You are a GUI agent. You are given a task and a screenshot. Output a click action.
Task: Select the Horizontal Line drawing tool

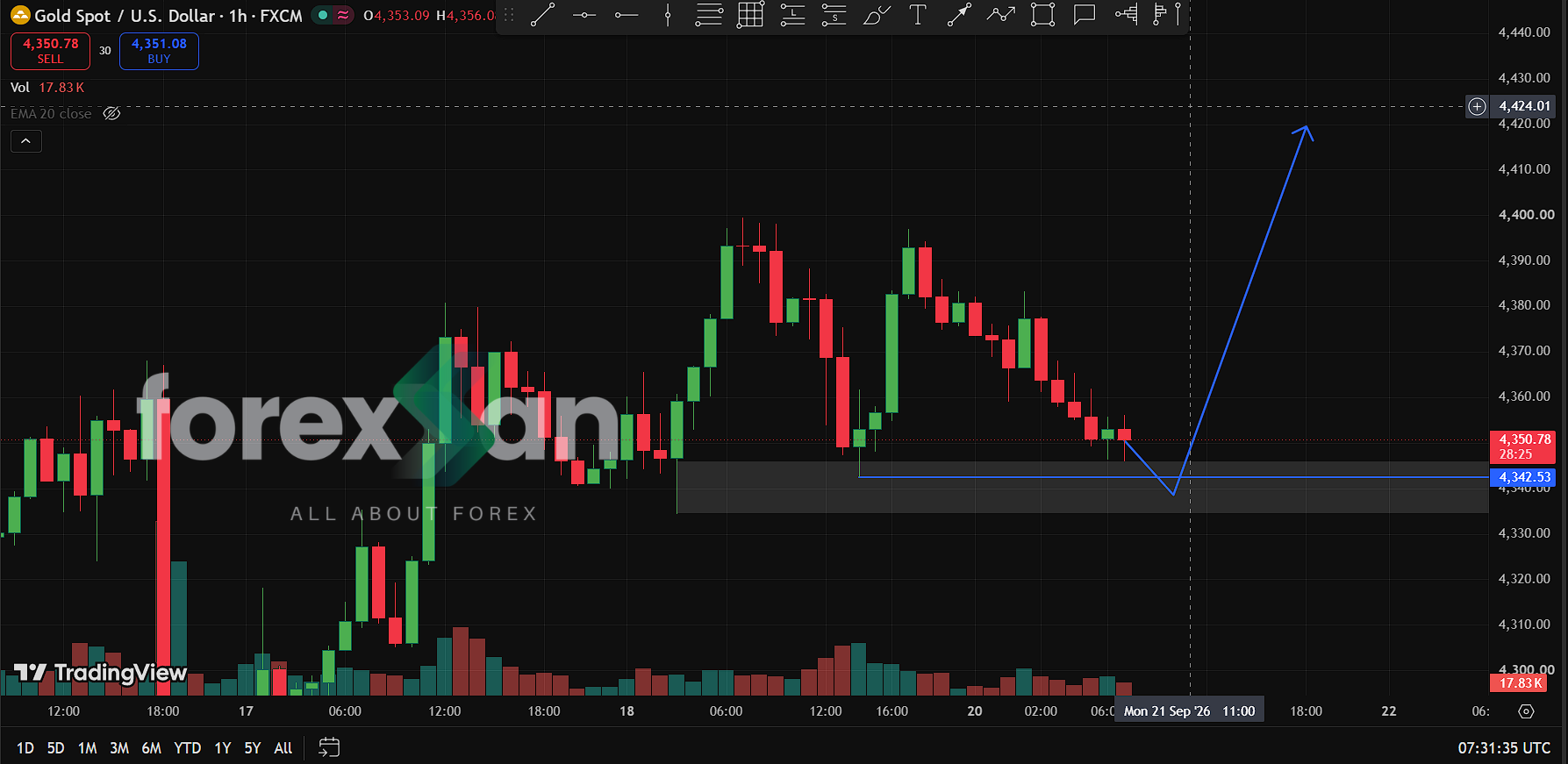[x=584, y=15]
